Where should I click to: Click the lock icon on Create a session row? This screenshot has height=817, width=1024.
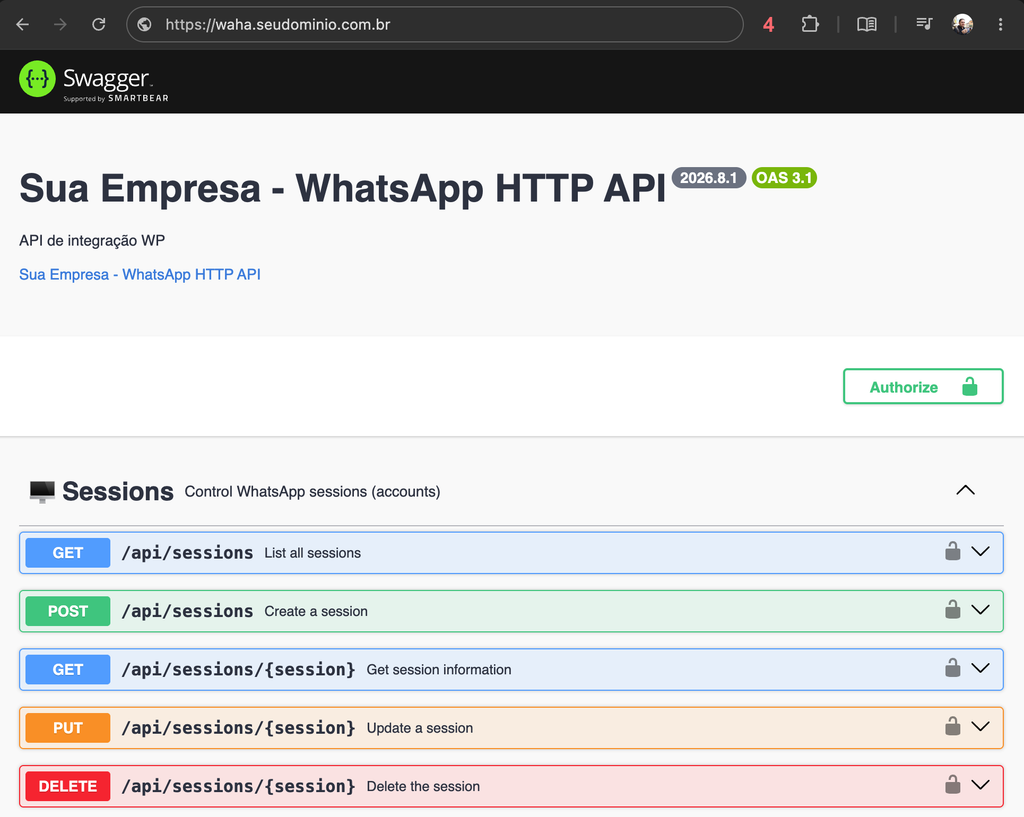coord(953,609)
